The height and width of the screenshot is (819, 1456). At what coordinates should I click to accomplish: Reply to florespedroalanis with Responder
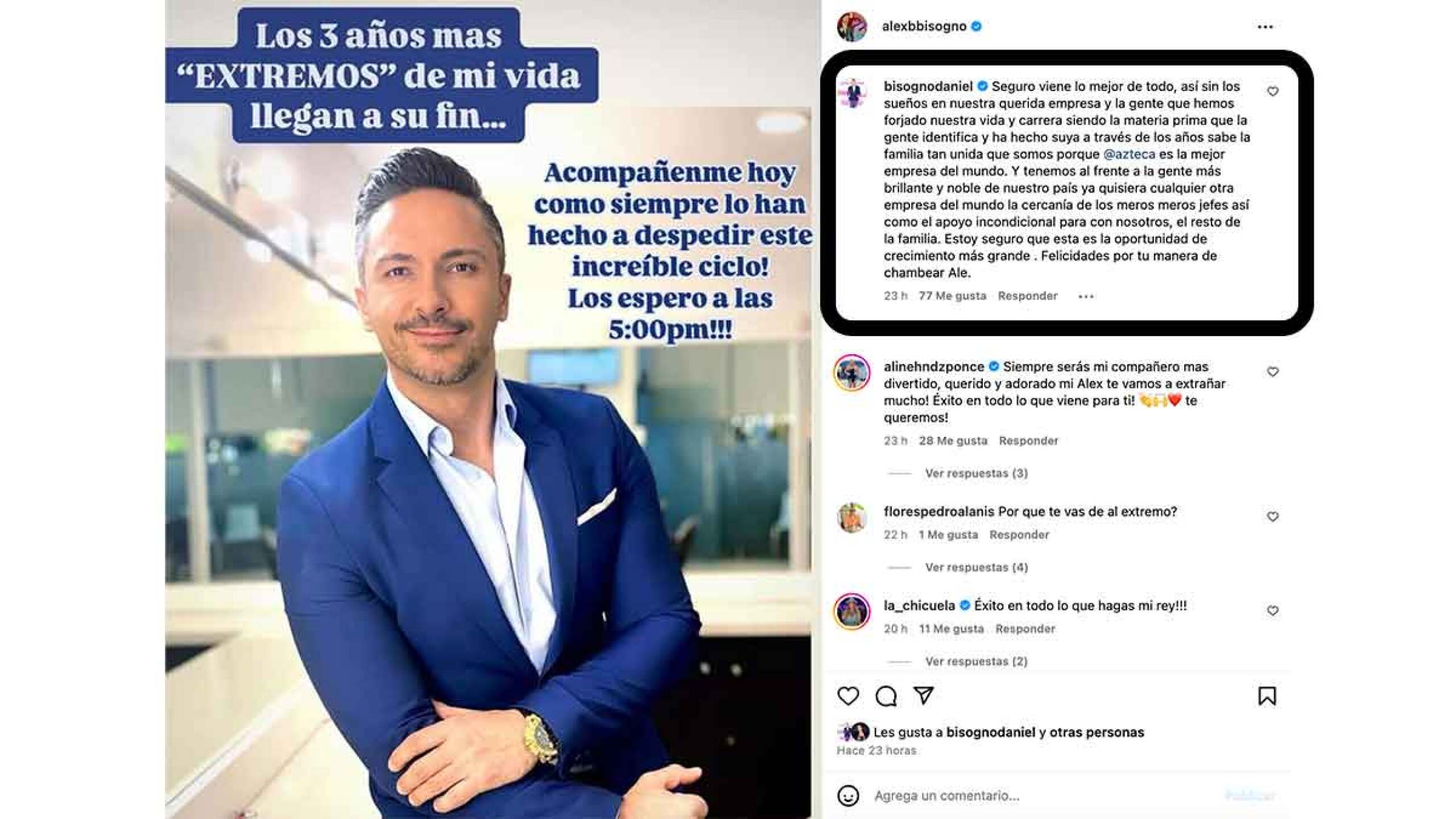1019,535
